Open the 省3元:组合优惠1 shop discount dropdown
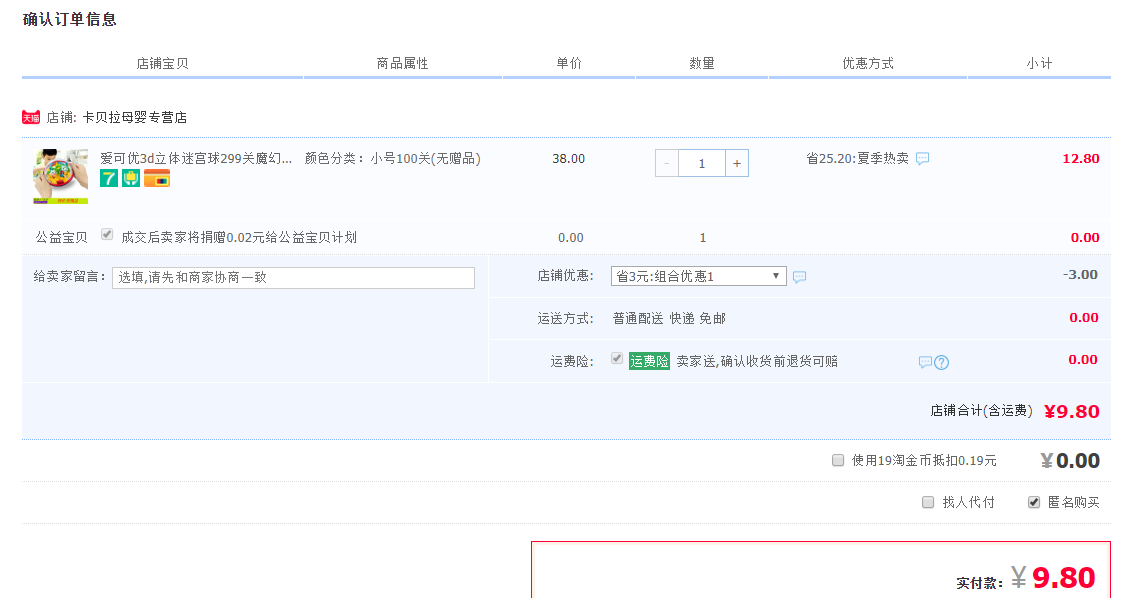This screenshot has height=598, width=1126. tap(699, 276)
